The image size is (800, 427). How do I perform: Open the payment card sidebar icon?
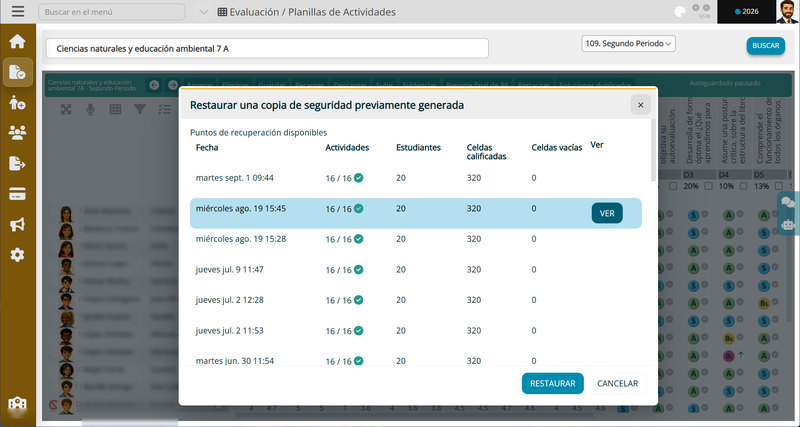pos(17,194)
